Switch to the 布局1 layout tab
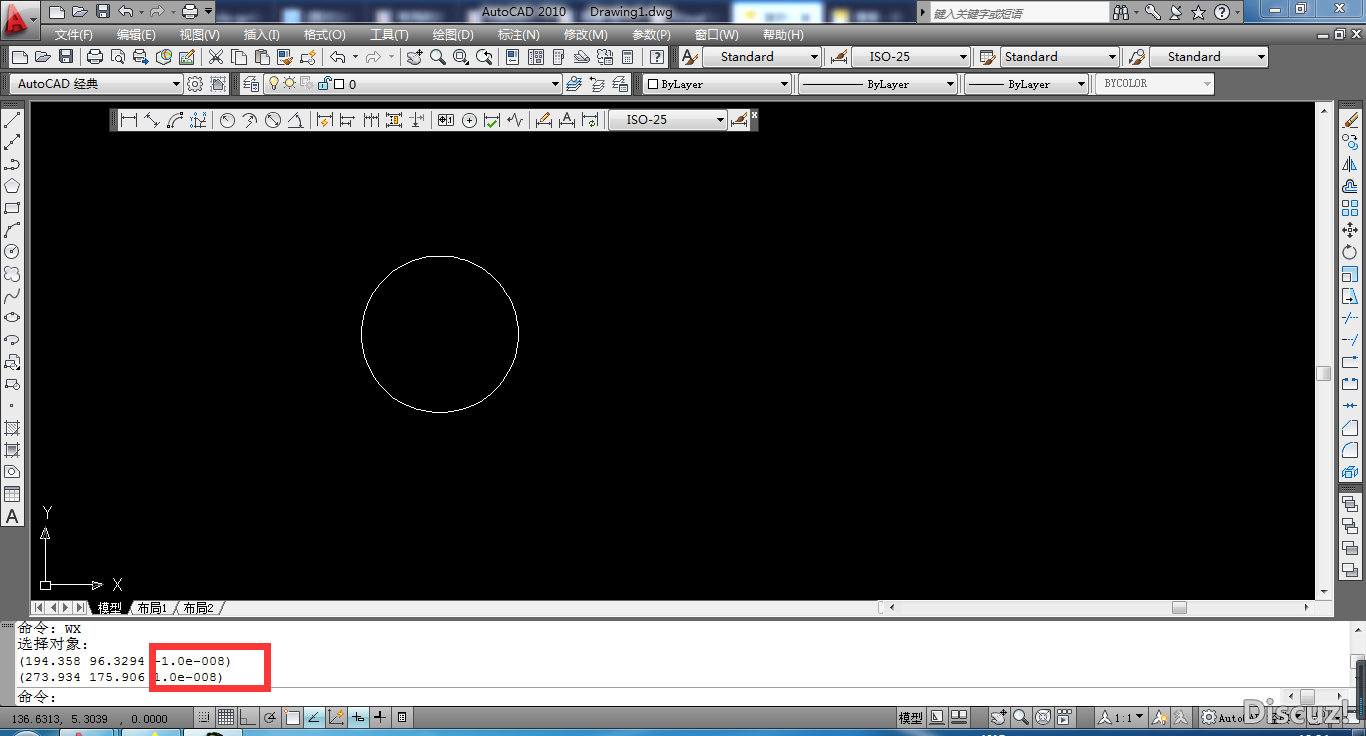This screenshot has width=1366, height=736. [x=152, y=608]
